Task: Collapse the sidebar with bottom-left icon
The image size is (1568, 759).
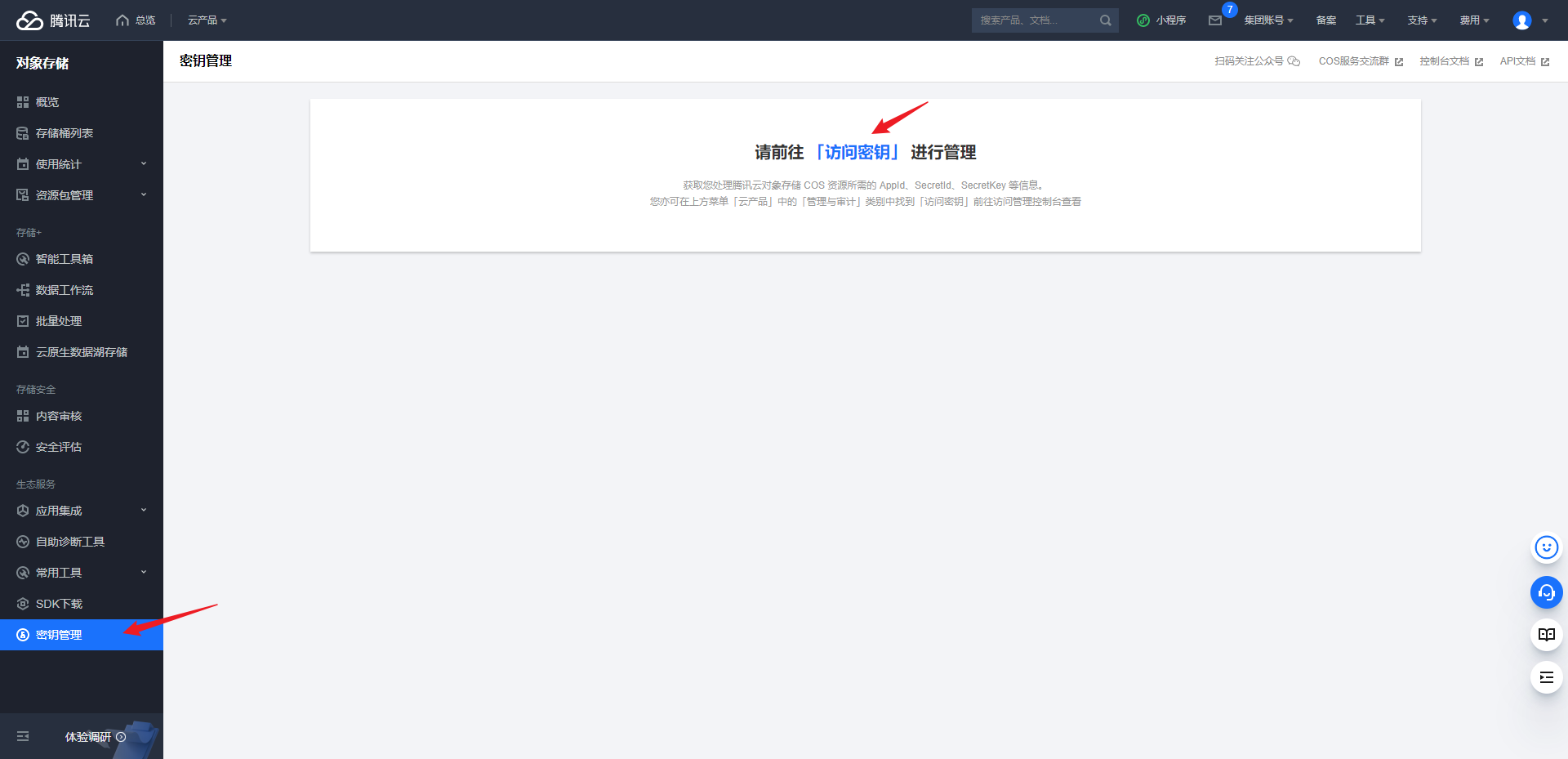Action: (x=23, y=736)
